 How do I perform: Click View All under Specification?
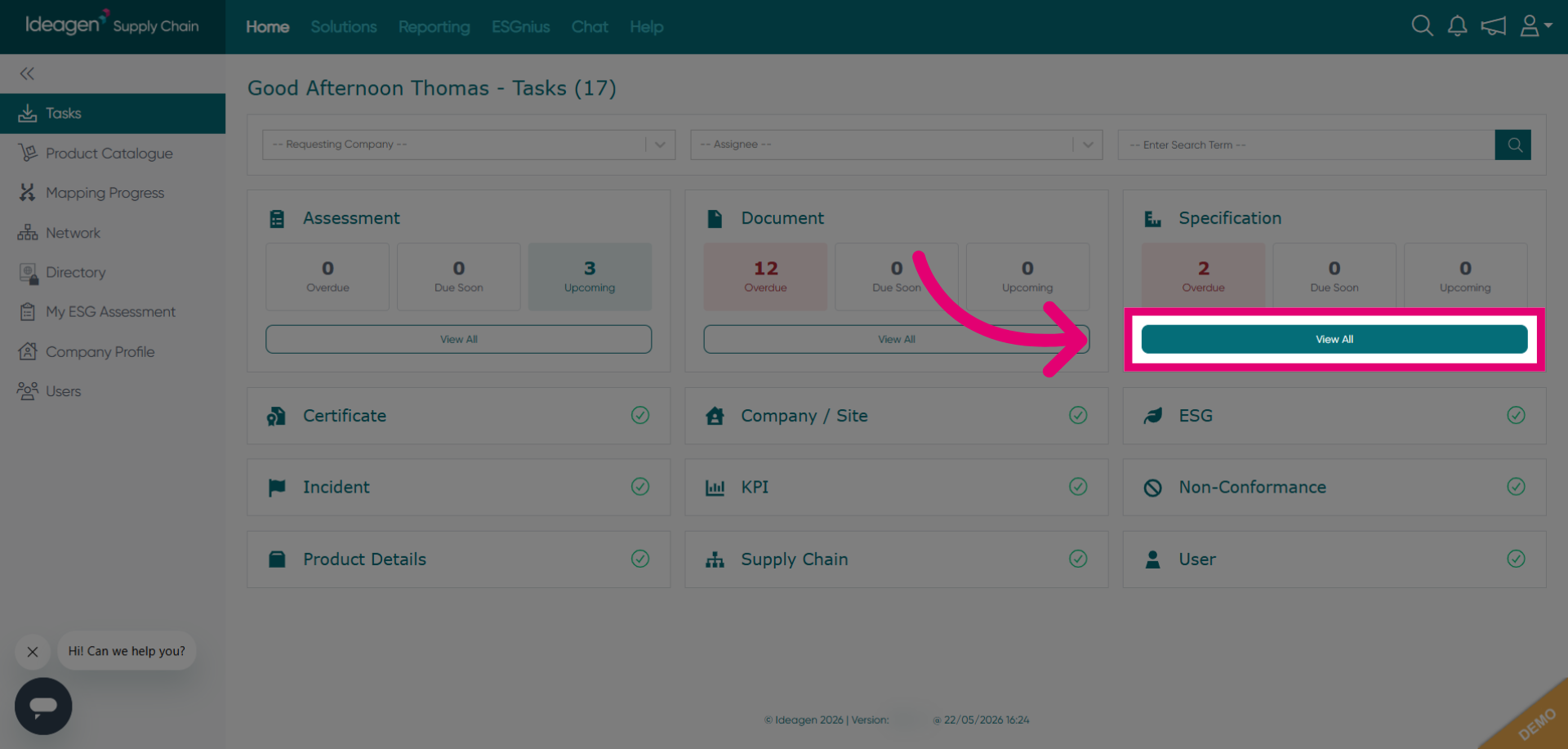point(1334,339)
